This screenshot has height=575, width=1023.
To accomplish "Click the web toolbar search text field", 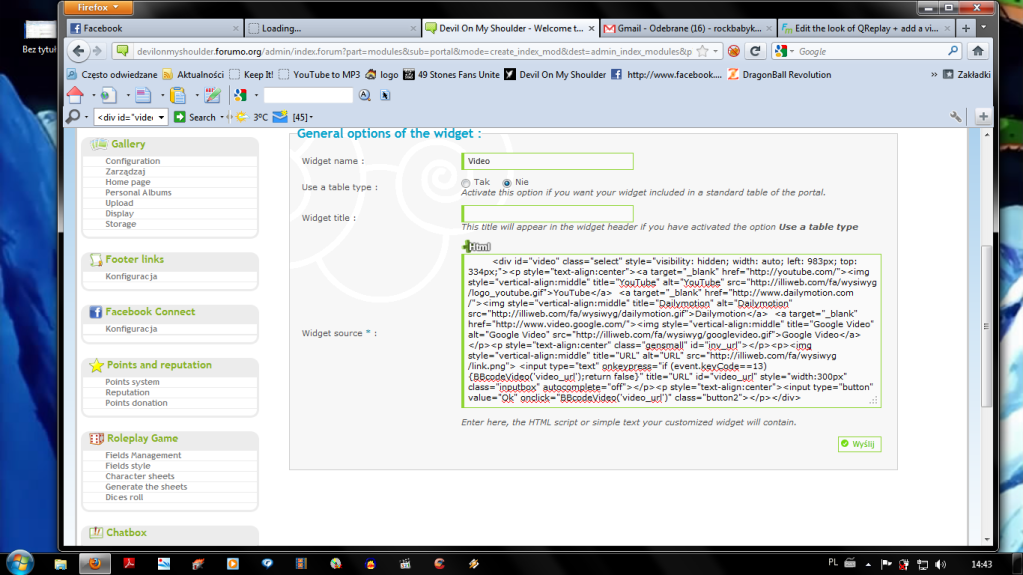I will pos(308,95).
